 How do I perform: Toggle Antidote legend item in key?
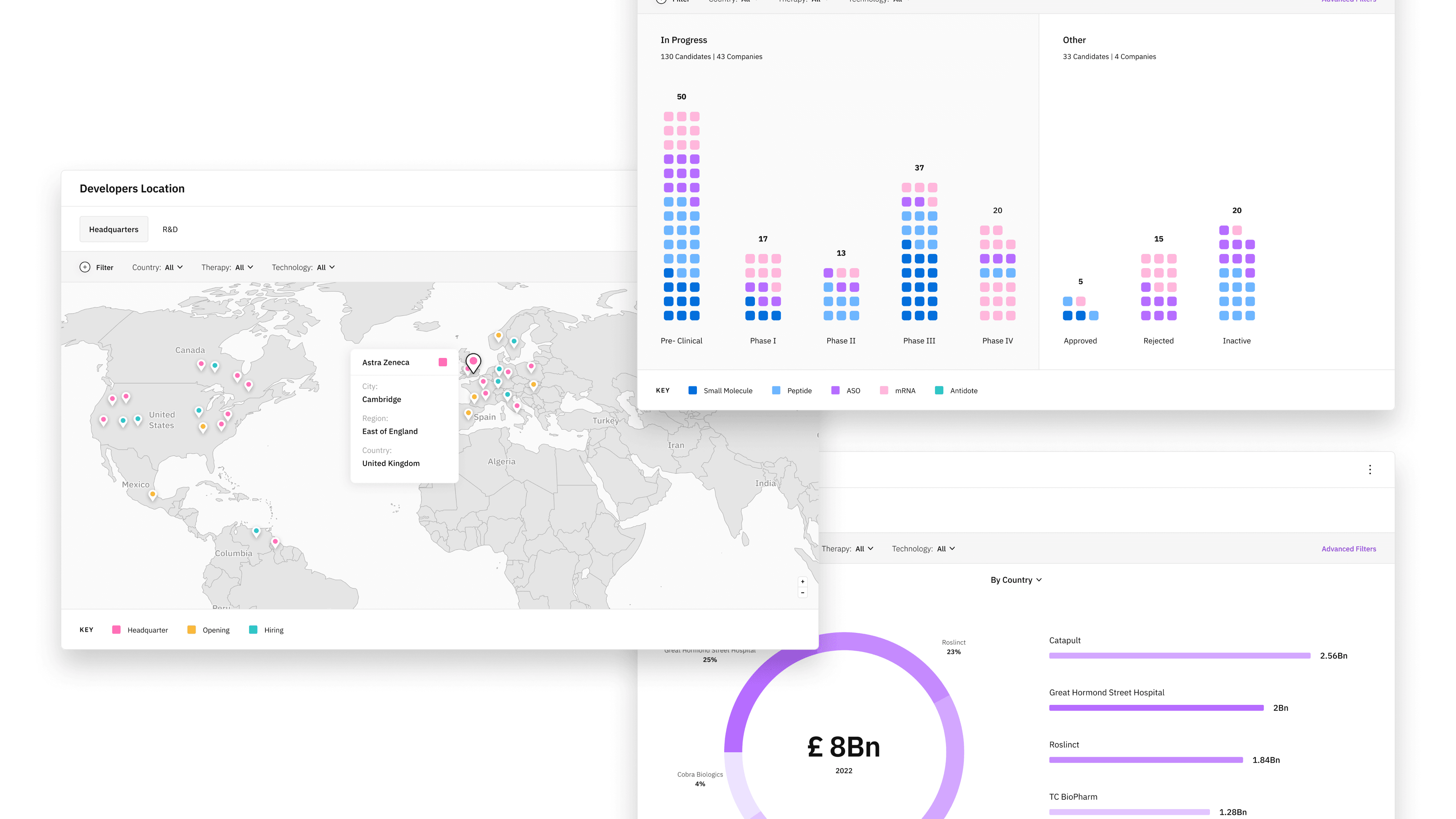[956, 391]
